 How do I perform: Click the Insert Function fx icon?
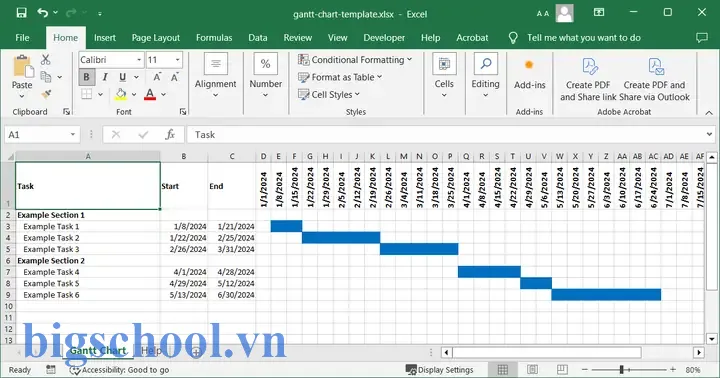click(170, 135)
